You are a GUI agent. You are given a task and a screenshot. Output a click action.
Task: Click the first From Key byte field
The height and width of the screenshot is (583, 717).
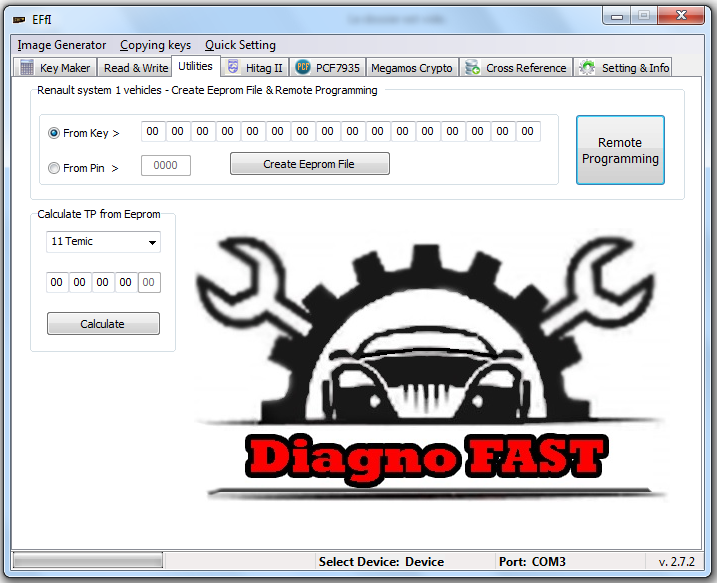click(x=153, y=131)
